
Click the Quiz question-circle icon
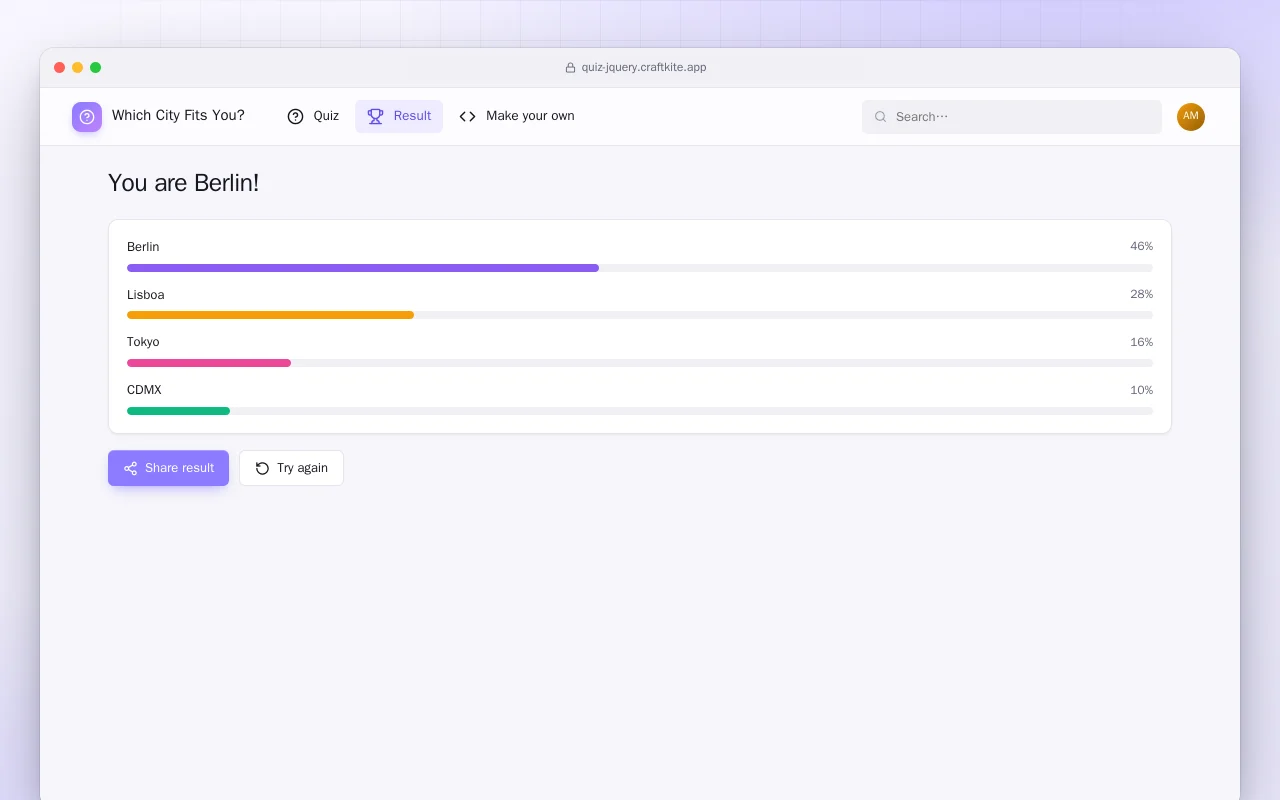click(x=295, y=116)
